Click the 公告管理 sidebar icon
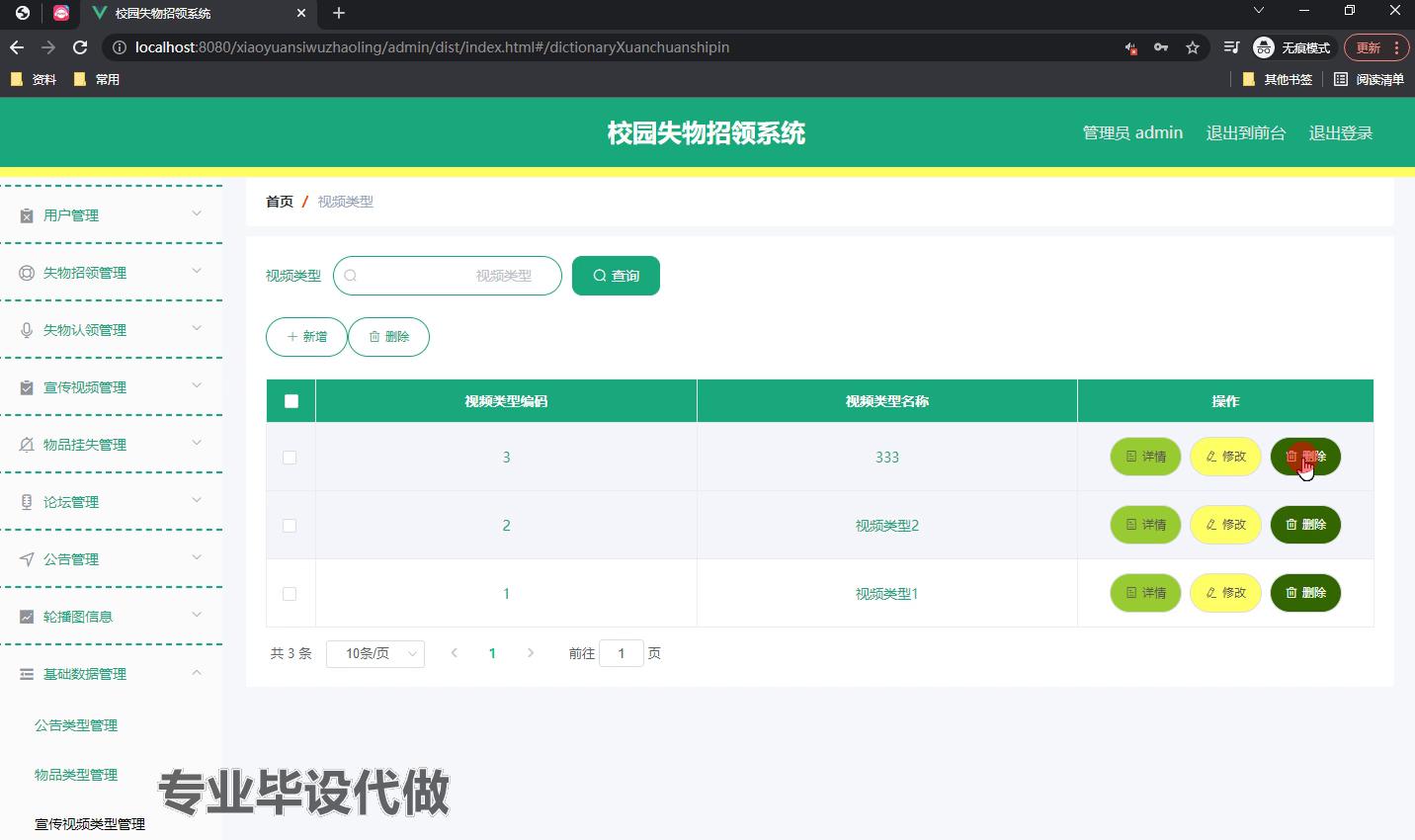Viewport: 1415px width, 840px height. click(x=27, y=559)
